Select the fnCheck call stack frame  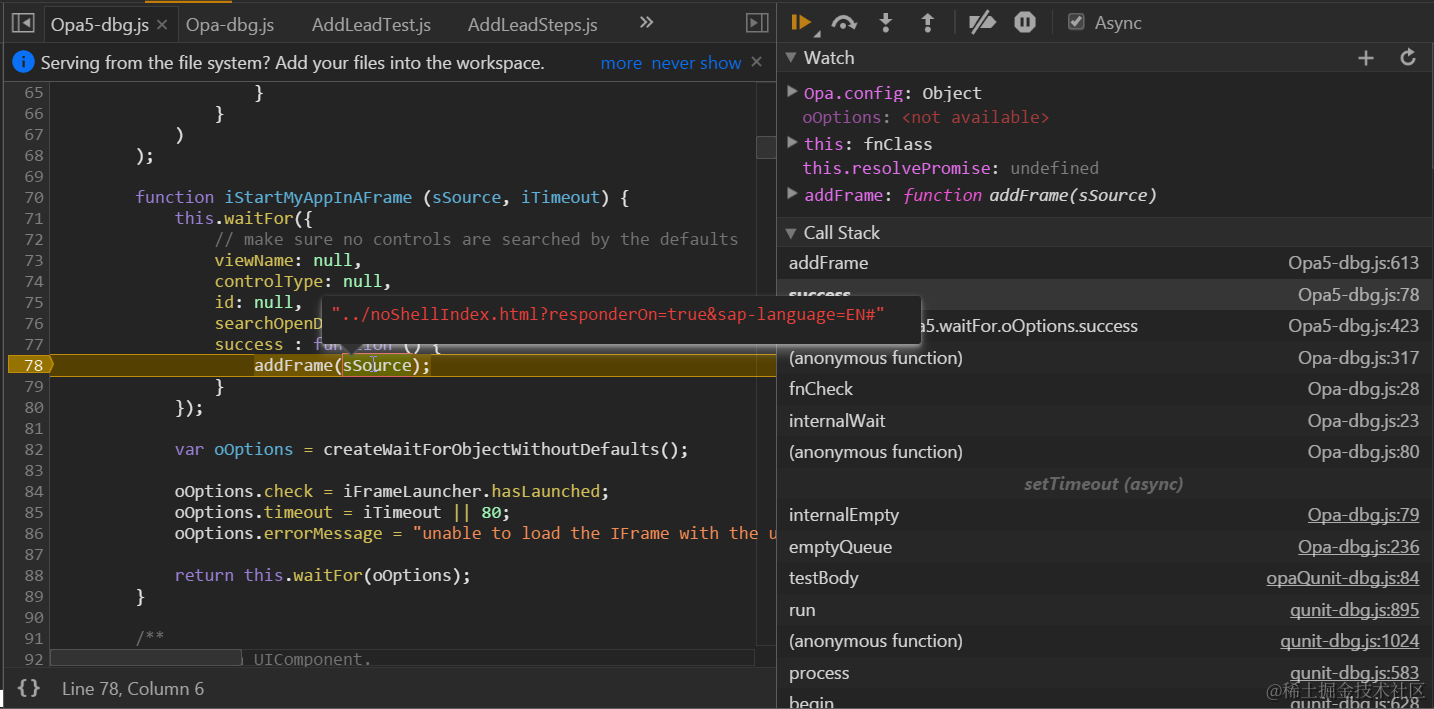1104,389
